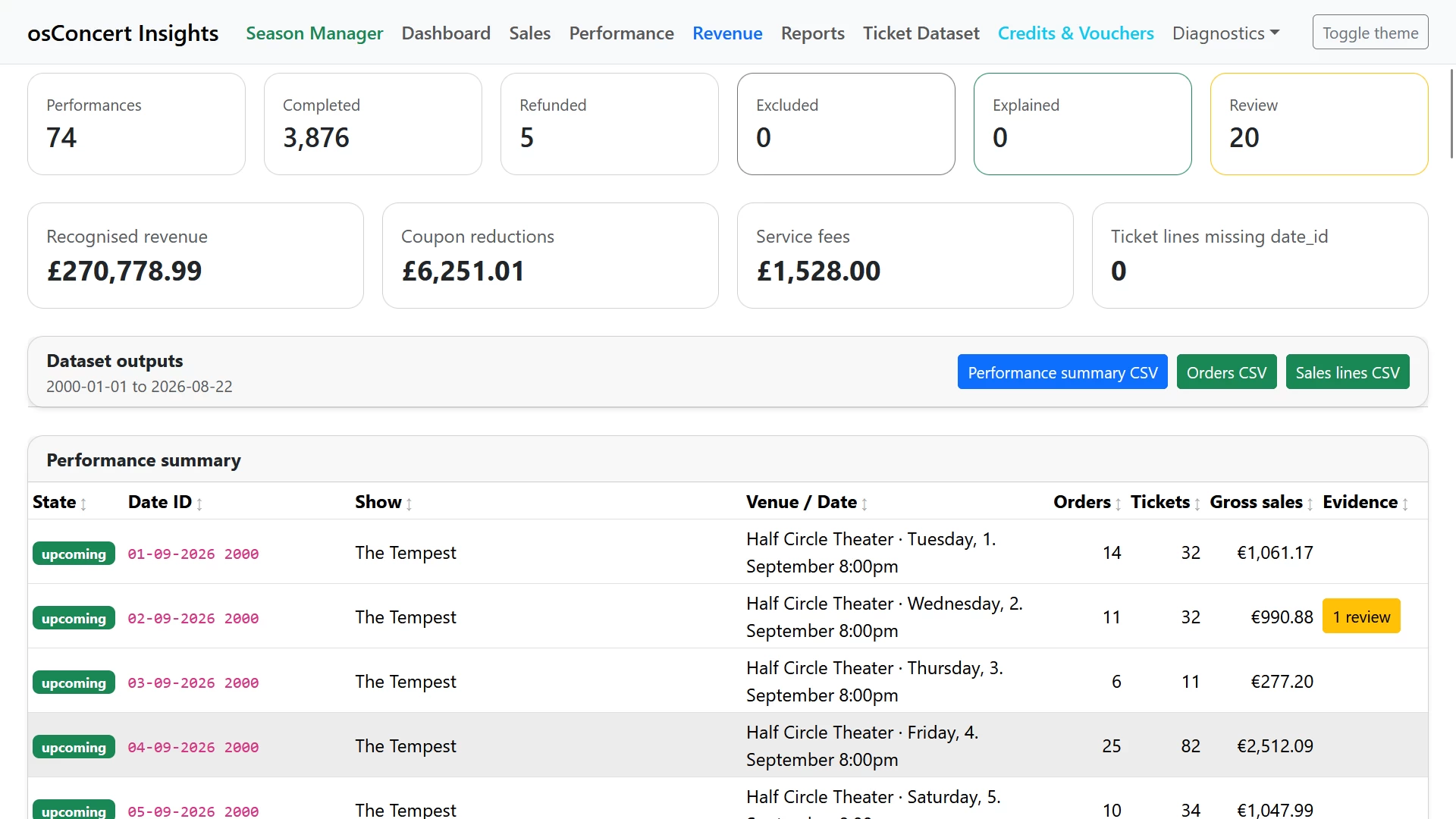Screen dimensions: 1456x819
Task: Sort table by Venue / Date column
Action: pyautogui.click(x=807, y=502)
